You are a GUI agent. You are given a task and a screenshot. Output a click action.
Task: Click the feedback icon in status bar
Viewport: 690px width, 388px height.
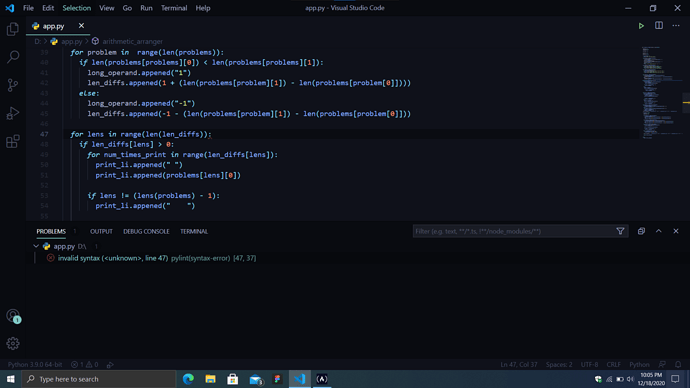coord(662,364)
